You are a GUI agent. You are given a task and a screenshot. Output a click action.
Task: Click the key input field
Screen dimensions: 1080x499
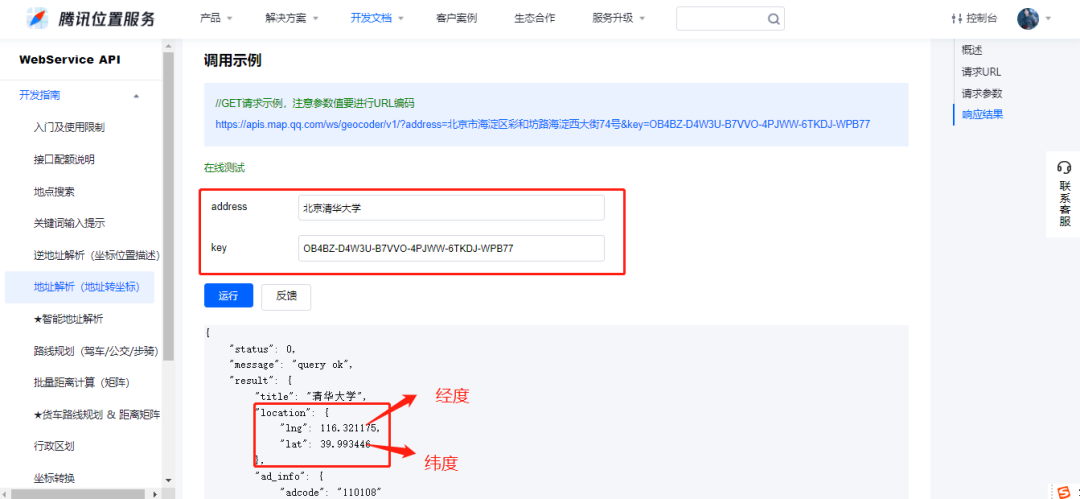click(451, 248)
